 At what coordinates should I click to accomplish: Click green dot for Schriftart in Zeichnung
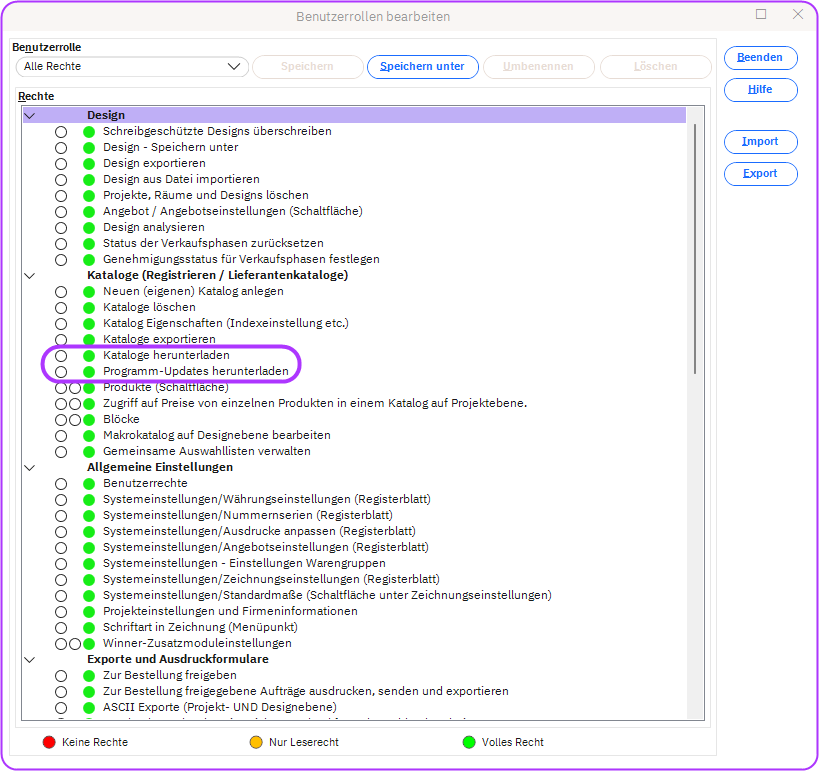click(89, 627)
